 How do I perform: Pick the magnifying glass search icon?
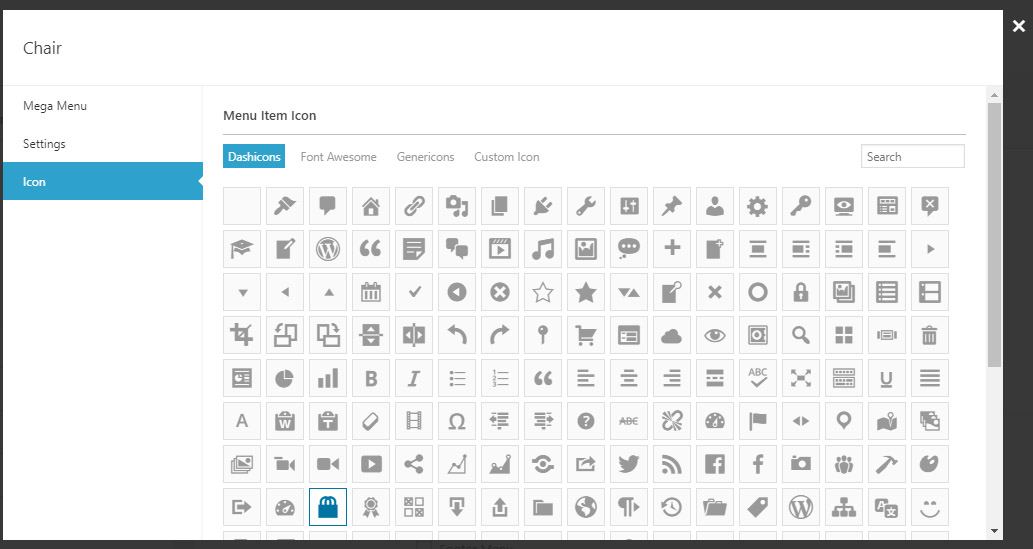801,335
